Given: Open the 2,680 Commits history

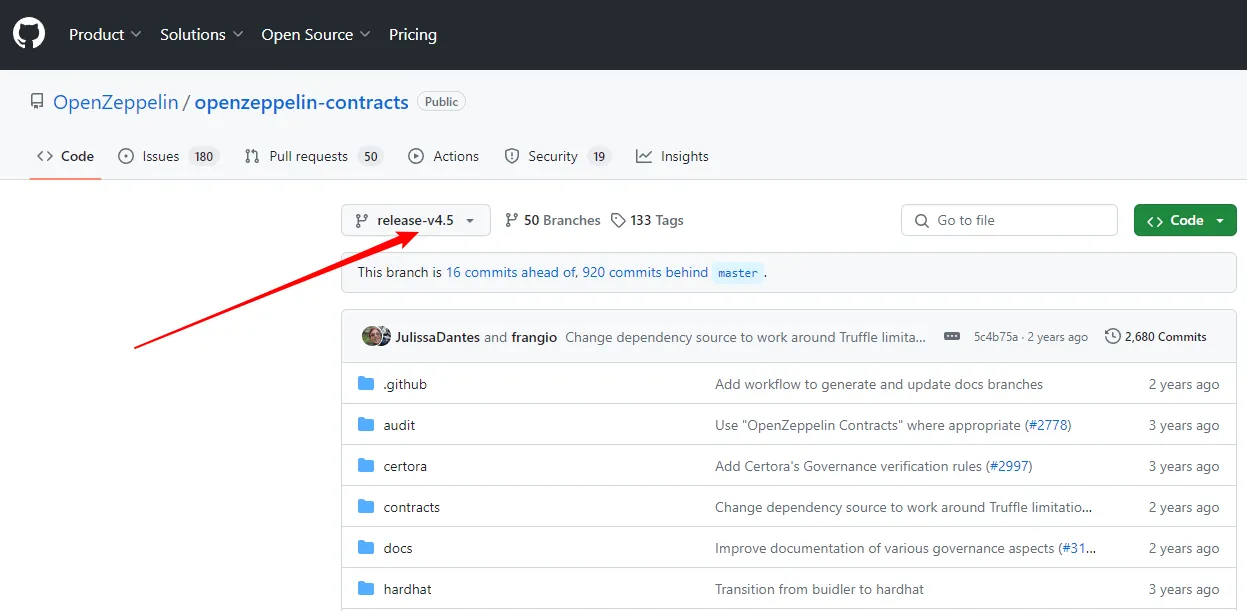Looking at the screenshot, I should [x=1155, y=337].
